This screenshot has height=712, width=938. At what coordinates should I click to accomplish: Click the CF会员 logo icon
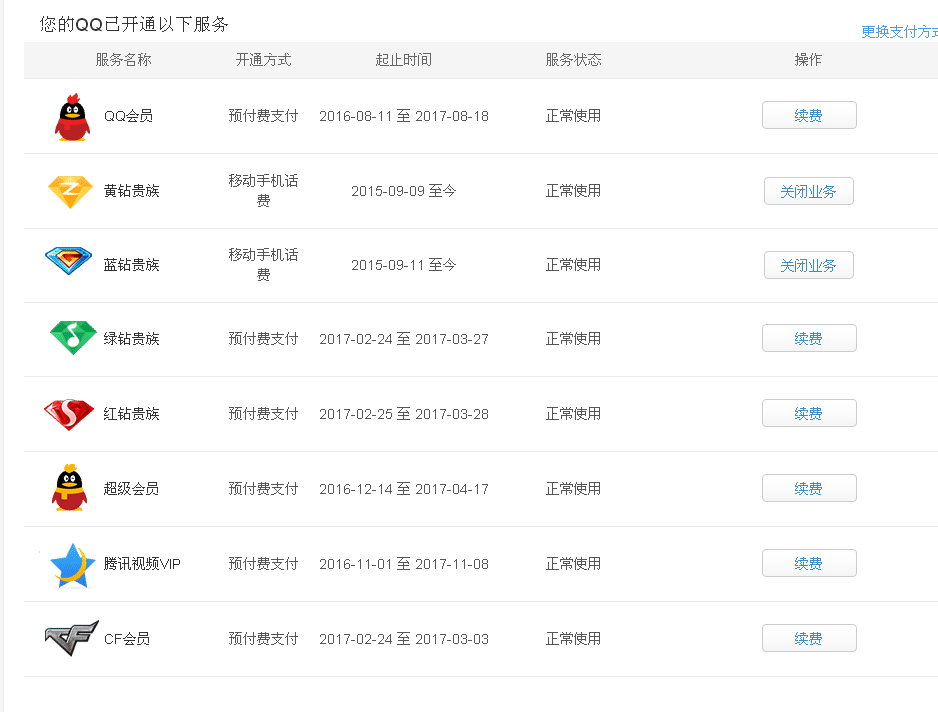pos(72,638)
